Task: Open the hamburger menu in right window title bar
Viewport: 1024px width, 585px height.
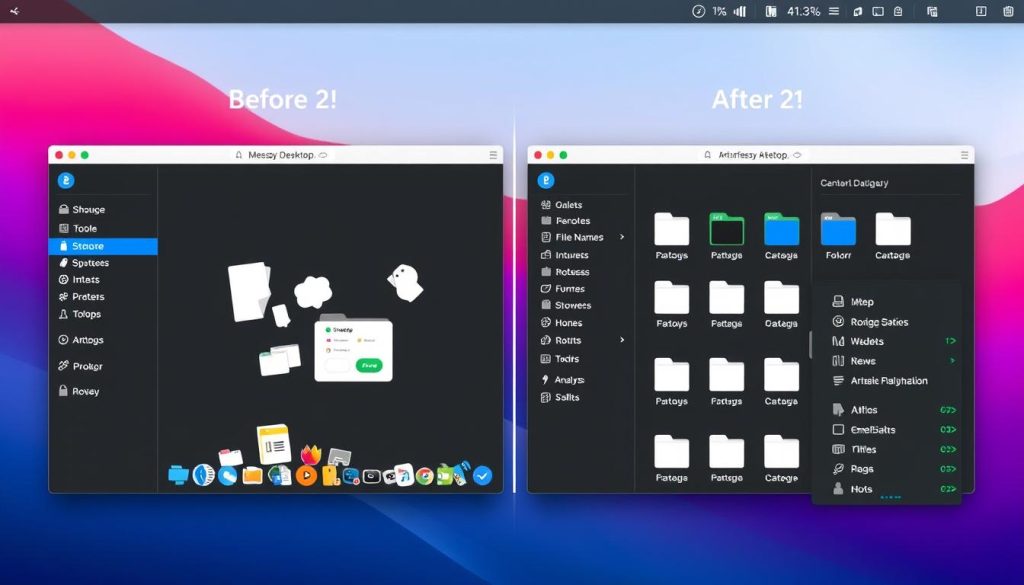Action: tap(965, 155)
